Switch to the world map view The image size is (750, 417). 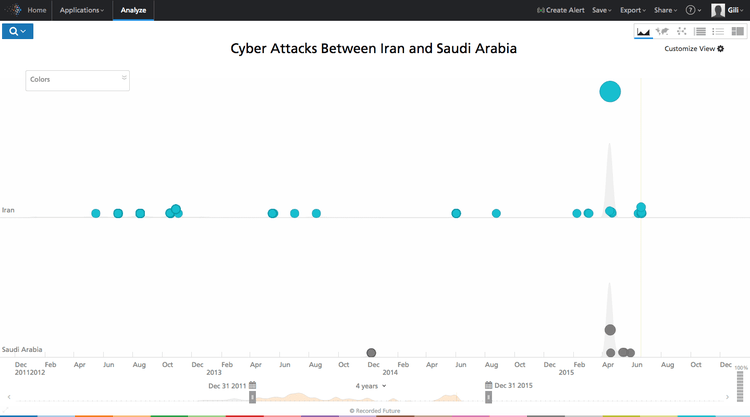pyautogui.click(x=662, y=32)
